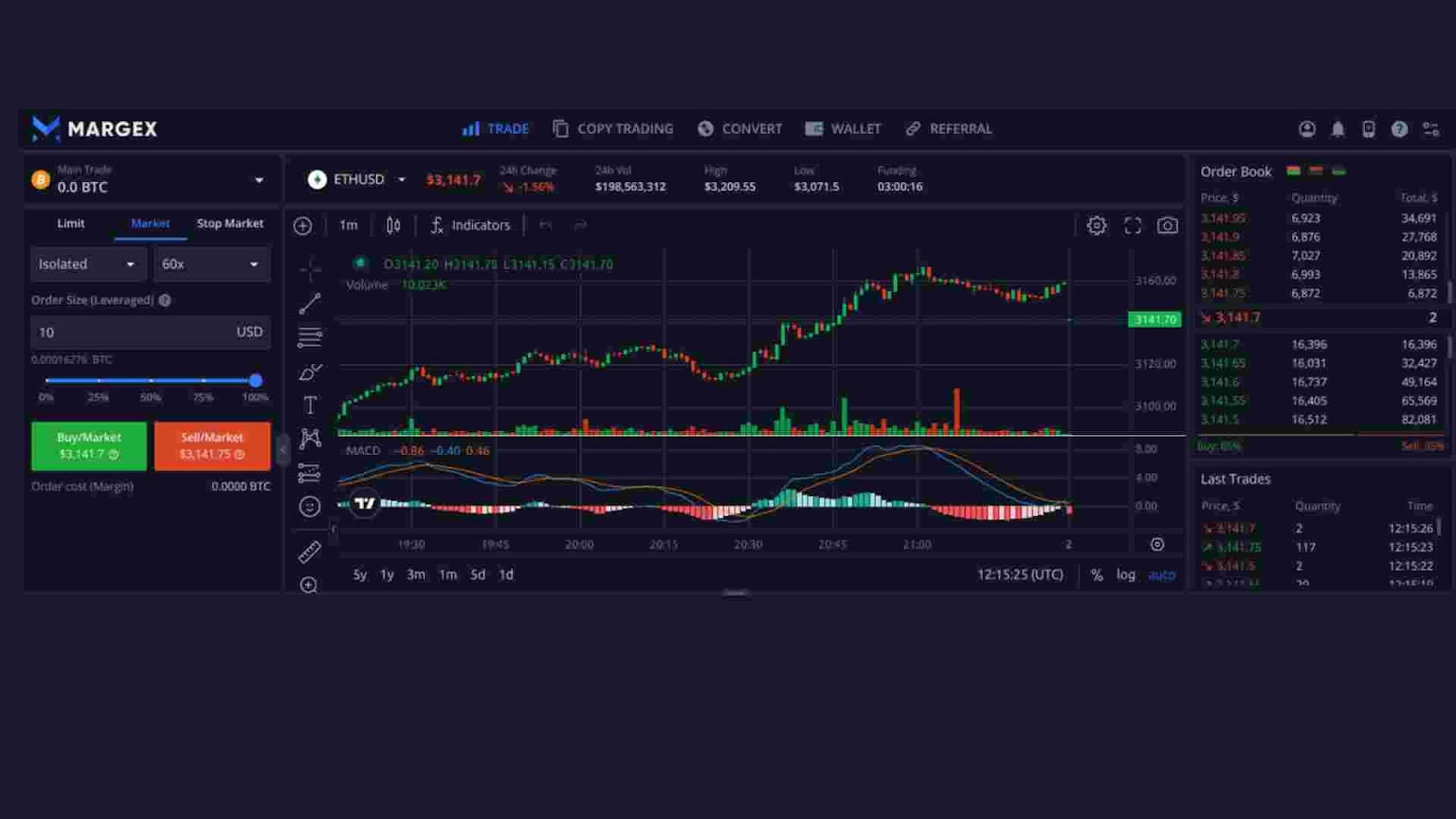
Task: Click the undo arrow in chart toolbar
Action: (545, 225)
